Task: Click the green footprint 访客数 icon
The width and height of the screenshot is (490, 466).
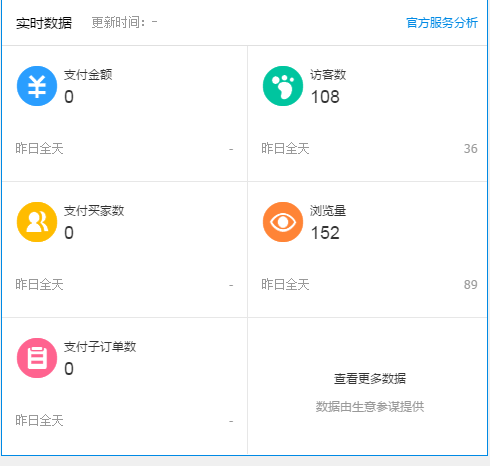Action: click(283, 86)
